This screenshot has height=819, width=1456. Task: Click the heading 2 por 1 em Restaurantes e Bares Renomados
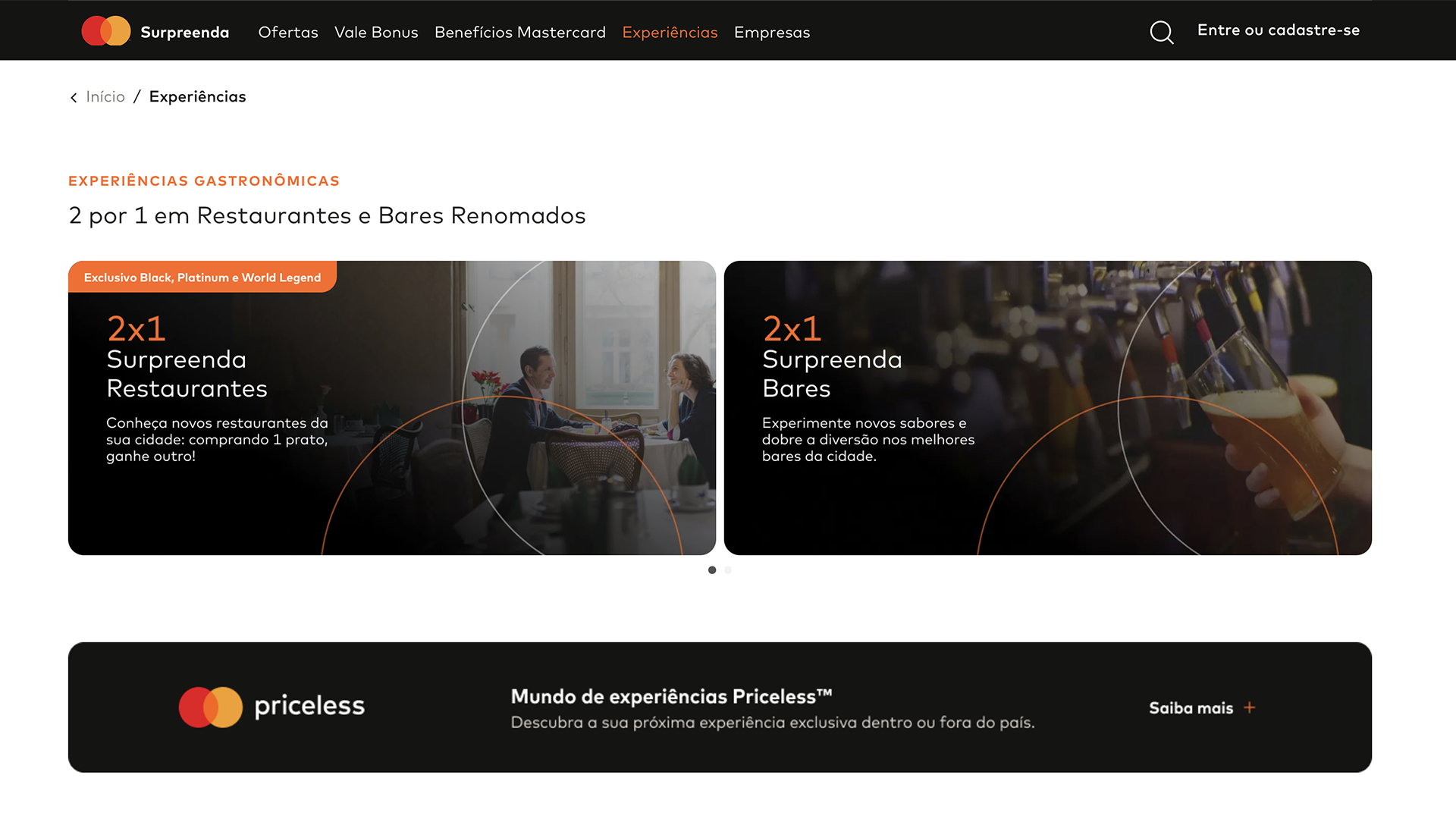327,215
